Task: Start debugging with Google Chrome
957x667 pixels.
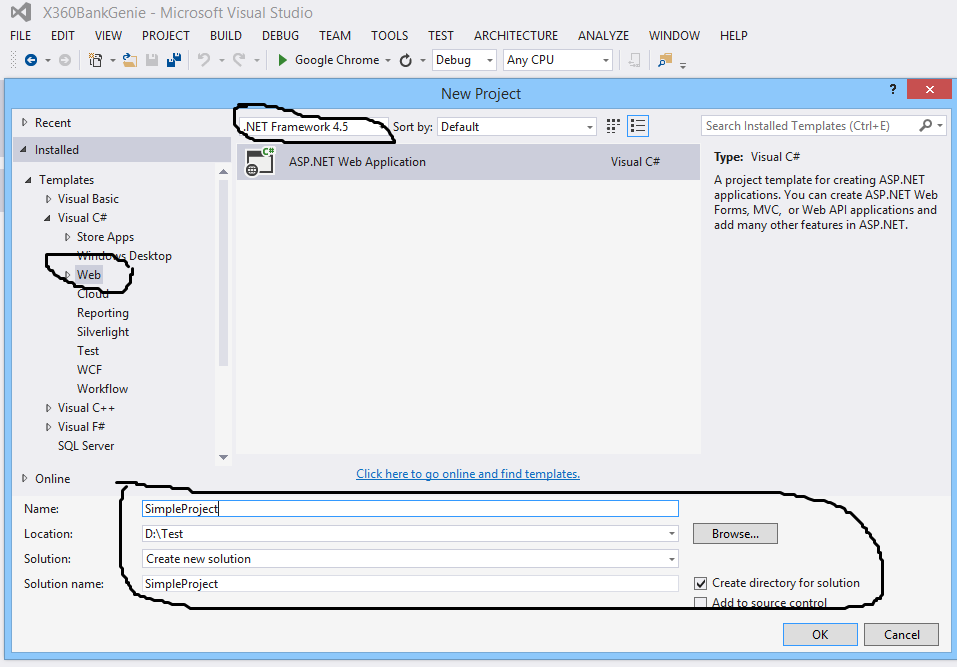Action: (283, 60)
